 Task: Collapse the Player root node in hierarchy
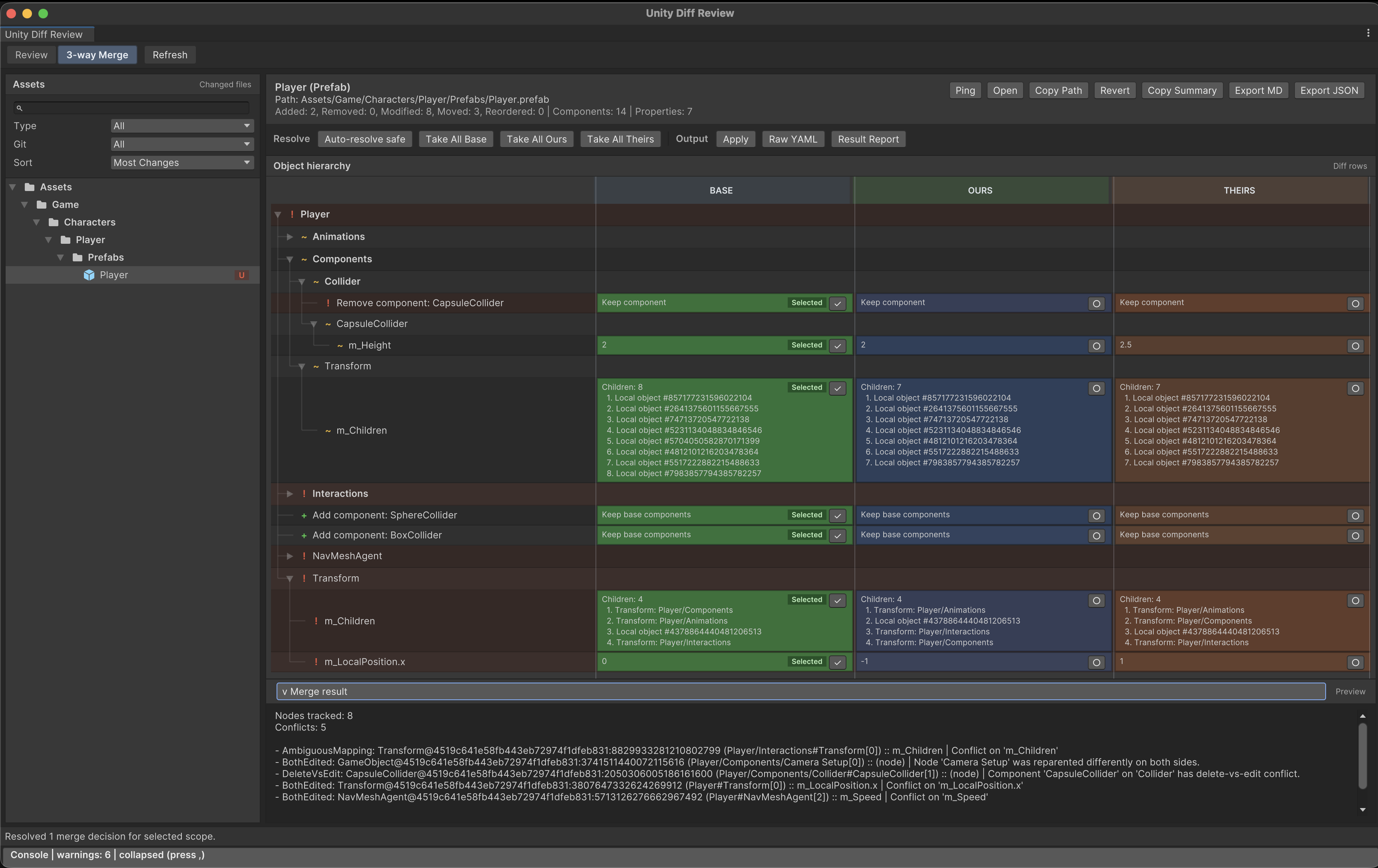click(278, 215)
